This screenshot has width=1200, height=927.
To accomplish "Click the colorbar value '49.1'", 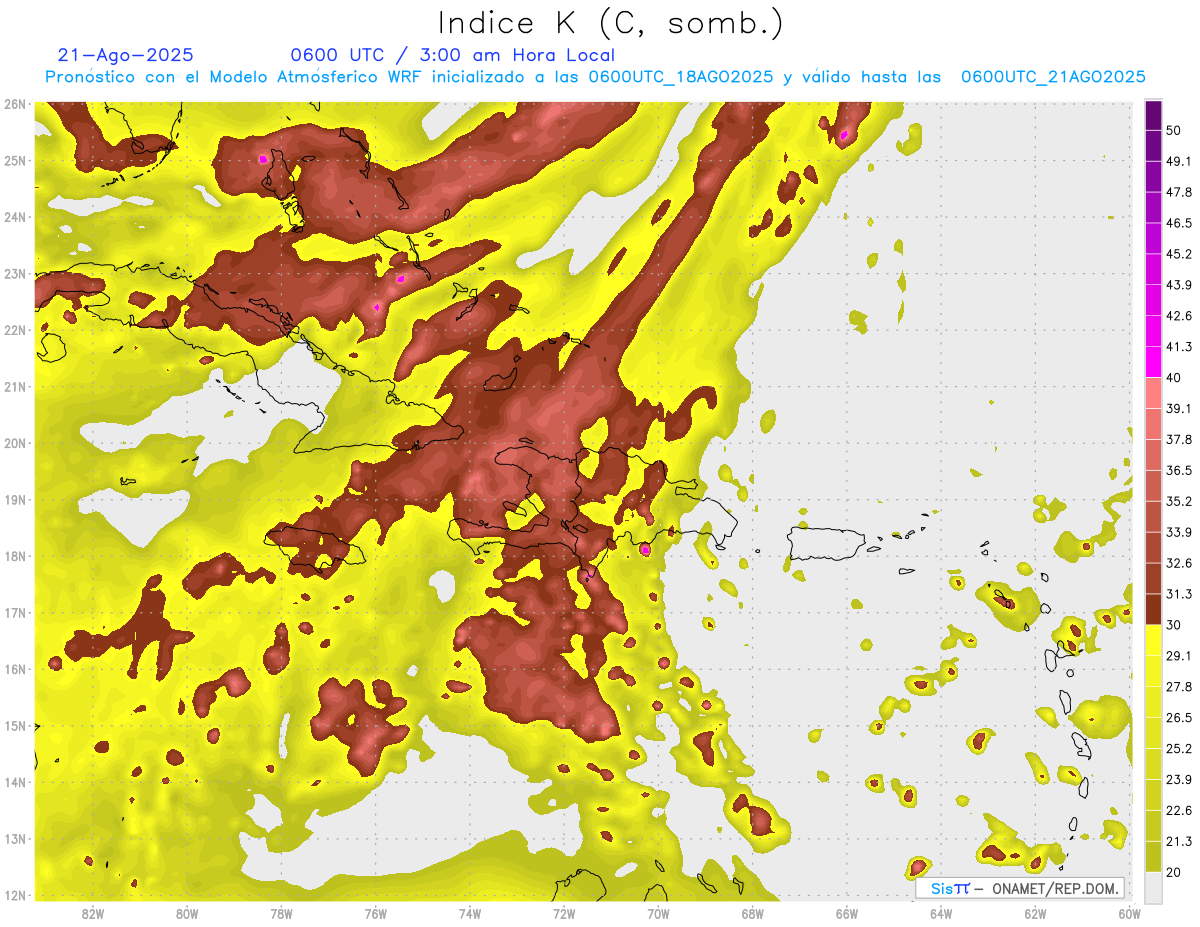I will click(1179, 161).
